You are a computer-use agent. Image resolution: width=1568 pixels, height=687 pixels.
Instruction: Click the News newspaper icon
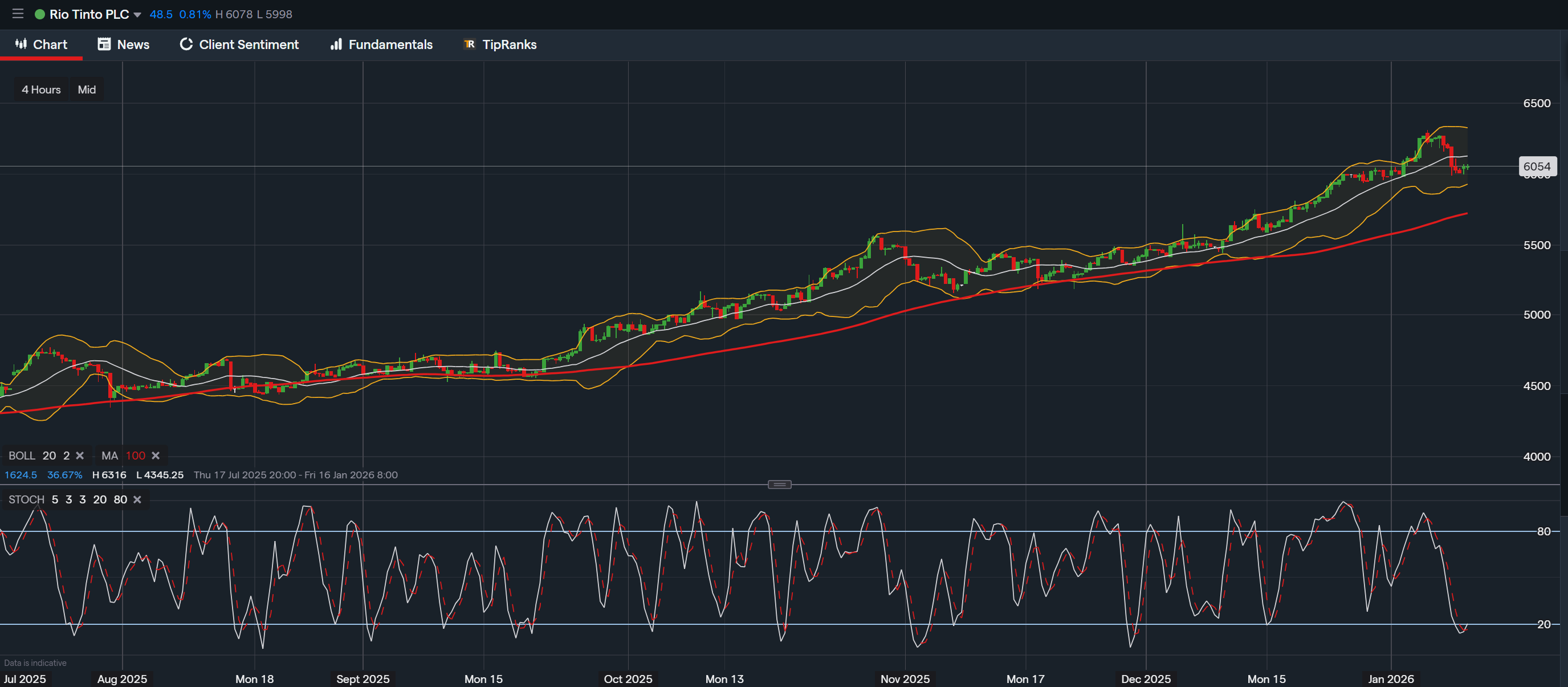pyautogui.click(x=104, y=44)
